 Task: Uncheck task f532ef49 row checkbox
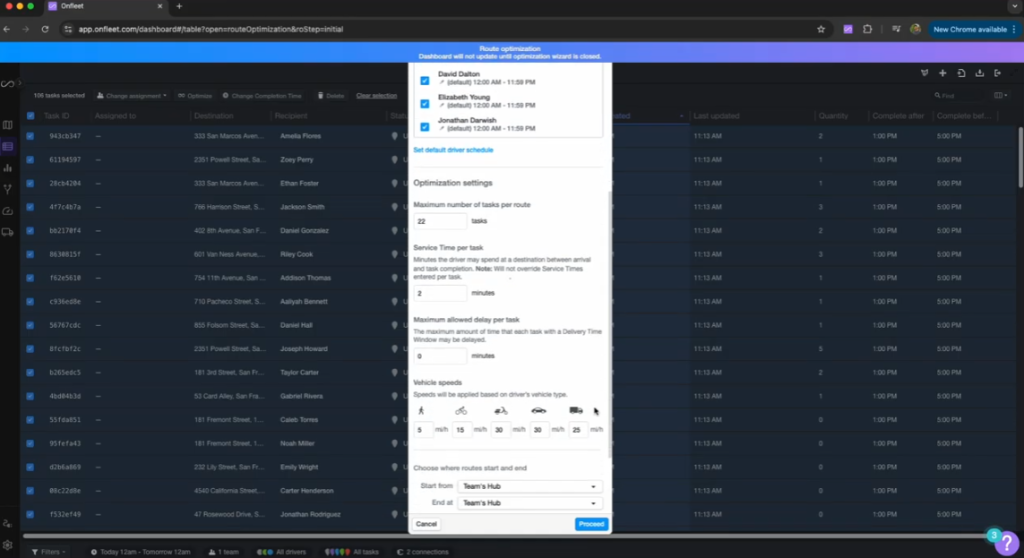(30, 514)
